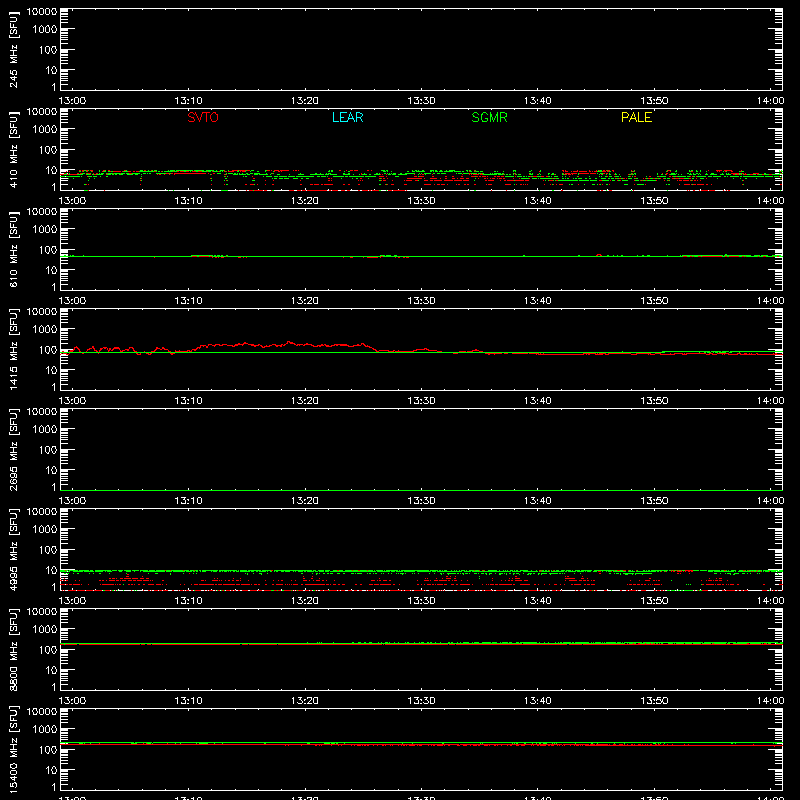This screenshot has width=800, height=800.
Task: Click 13:30 tick under the 8800 MHz panel
Action: [421, 701]
